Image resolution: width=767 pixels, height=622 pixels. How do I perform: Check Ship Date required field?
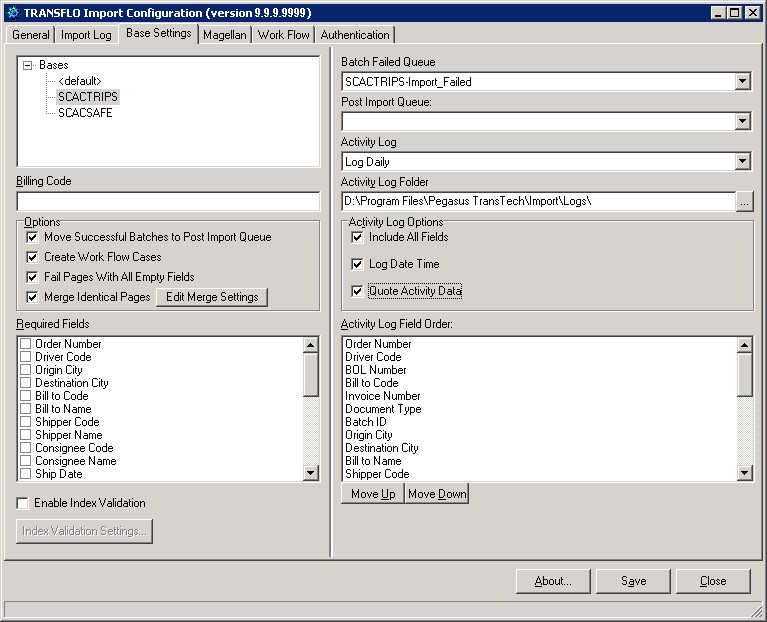25,474
